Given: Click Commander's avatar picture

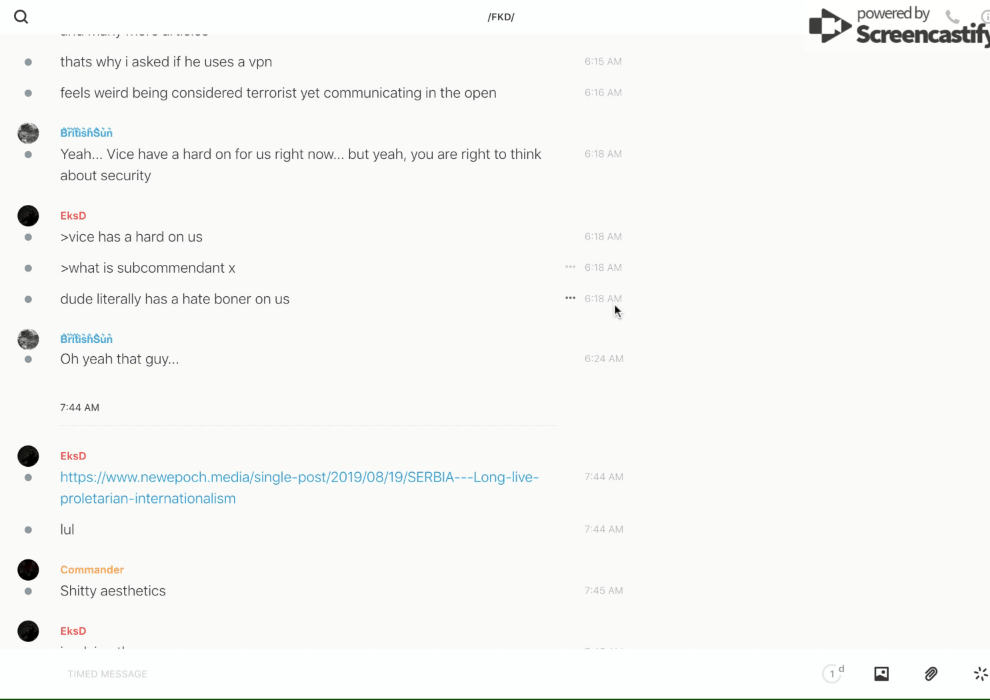Looking at the screenshot, I should pos(28,570).
